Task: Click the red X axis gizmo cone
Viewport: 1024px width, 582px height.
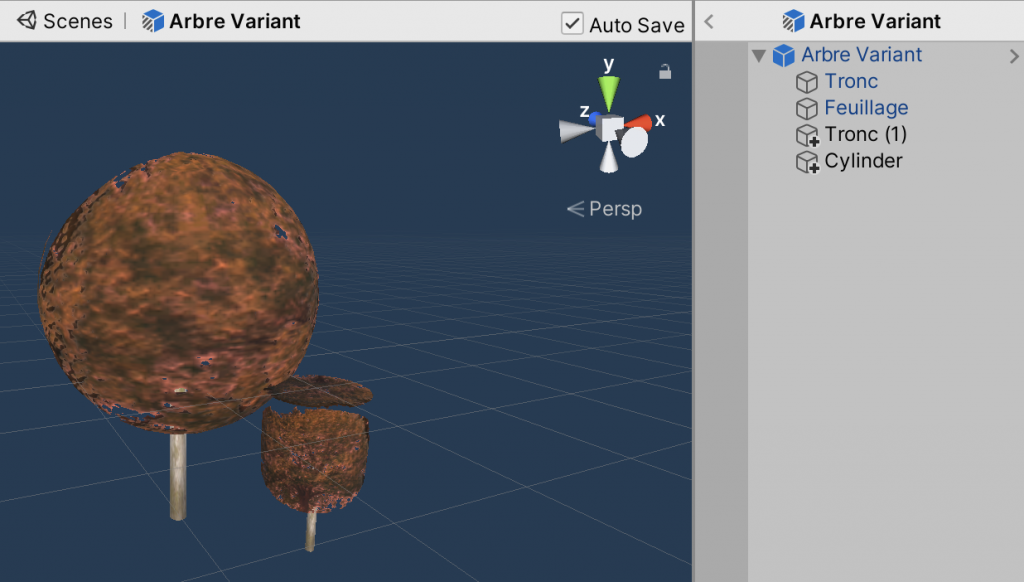Action: tap(638, 123)
